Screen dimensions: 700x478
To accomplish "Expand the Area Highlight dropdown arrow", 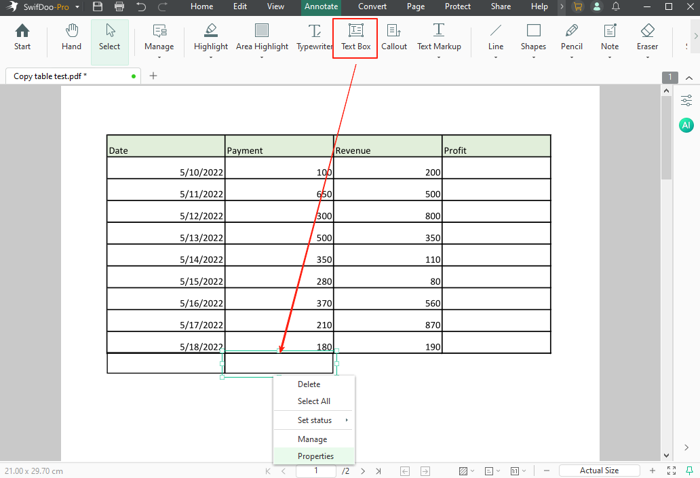I will [x=262, y=58].
